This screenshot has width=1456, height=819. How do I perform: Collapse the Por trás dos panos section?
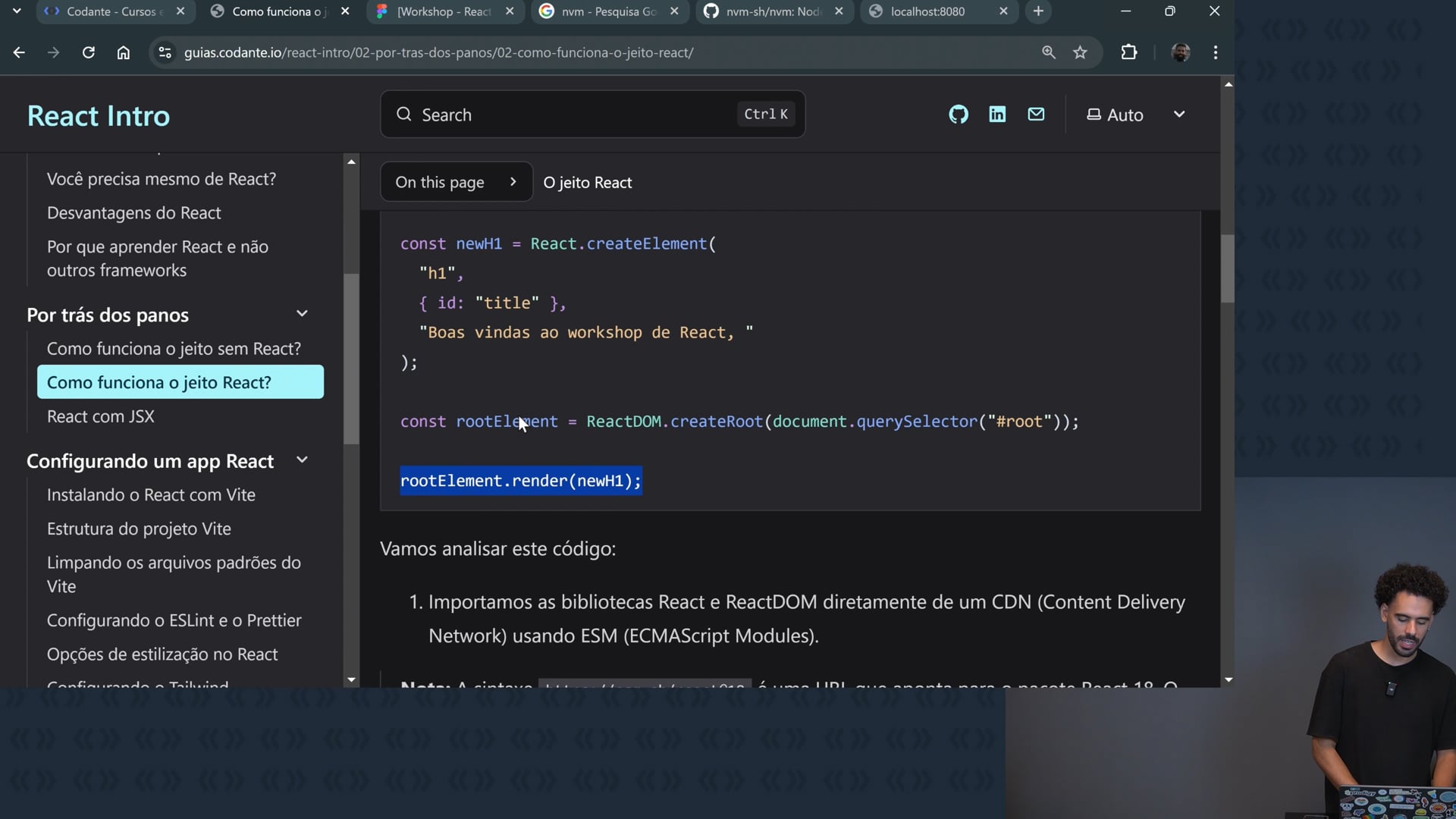click(302, 314)
